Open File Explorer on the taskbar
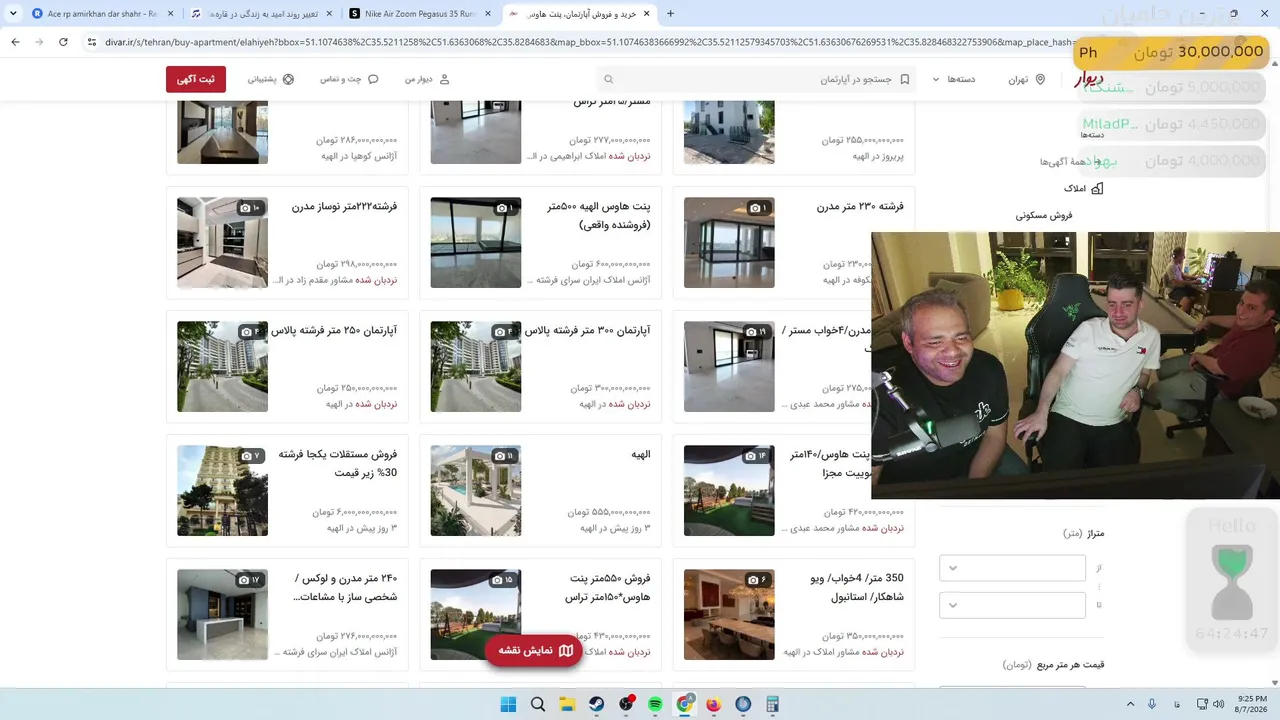This screenshot has width=1280, height=720. (x=567, y=704)
